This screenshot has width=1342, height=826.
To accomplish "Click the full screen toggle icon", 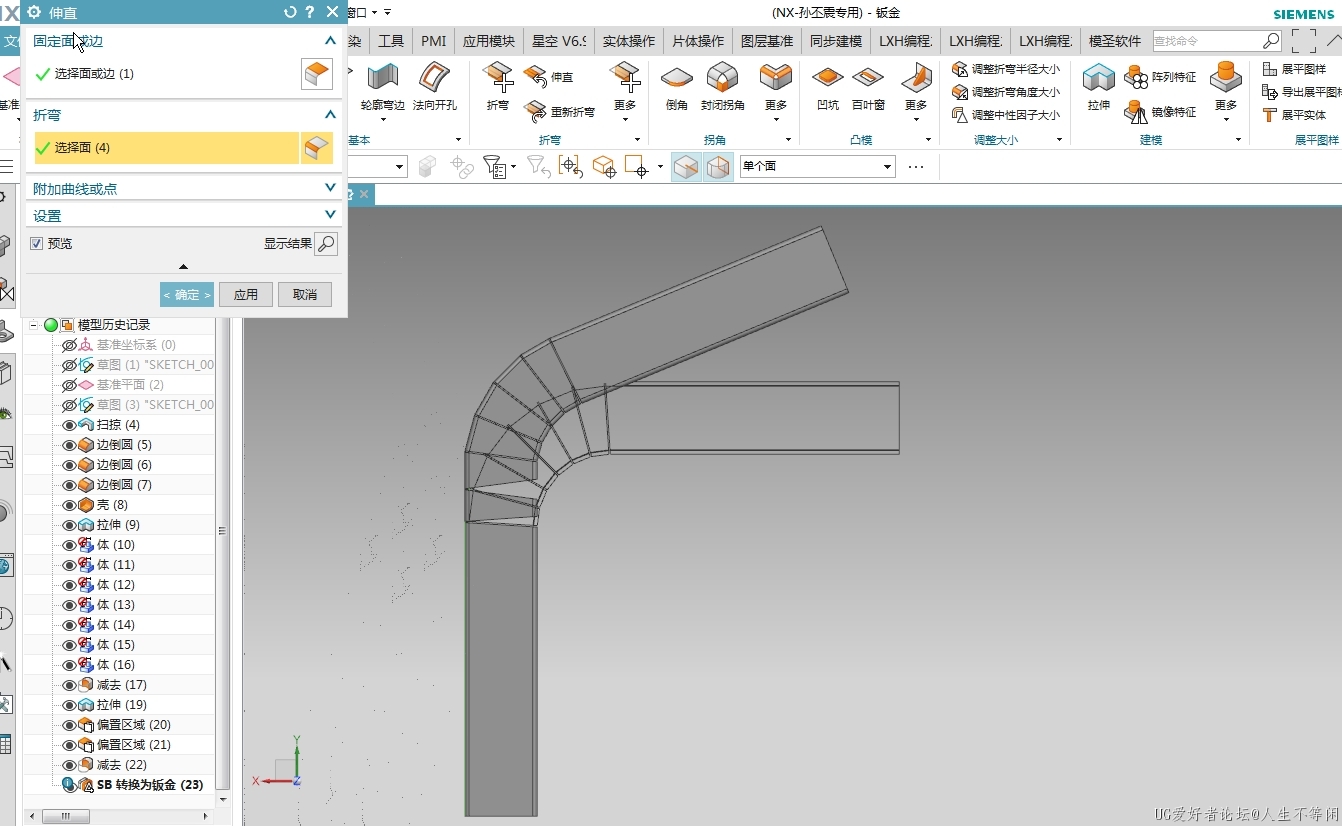I will click(x=1303, y=41).
